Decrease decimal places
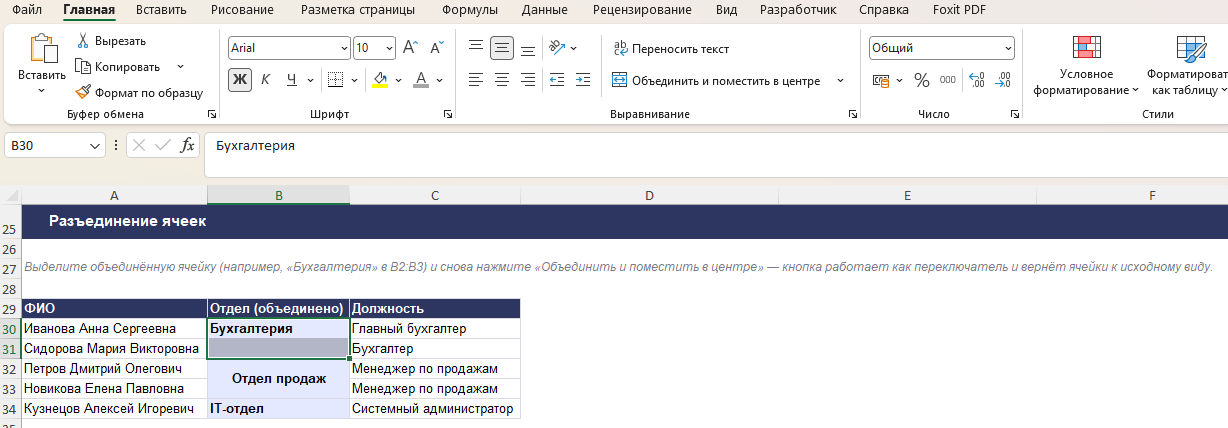Viewport: 1228px width, 428px height. tap(1003, 80)
